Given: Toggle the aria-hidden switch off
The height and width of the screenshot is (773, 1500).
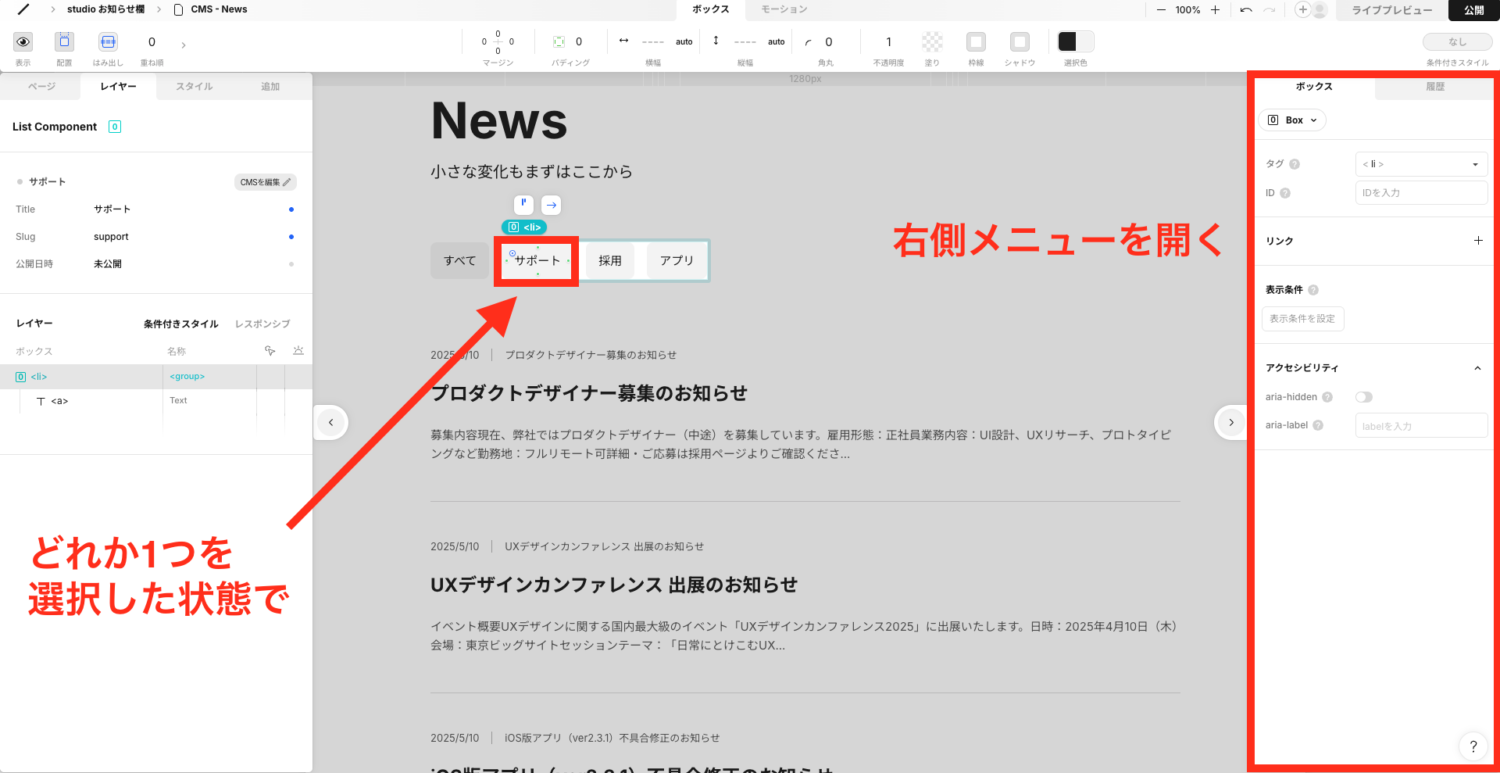Looking at the screenshot, I should 1364,397.
